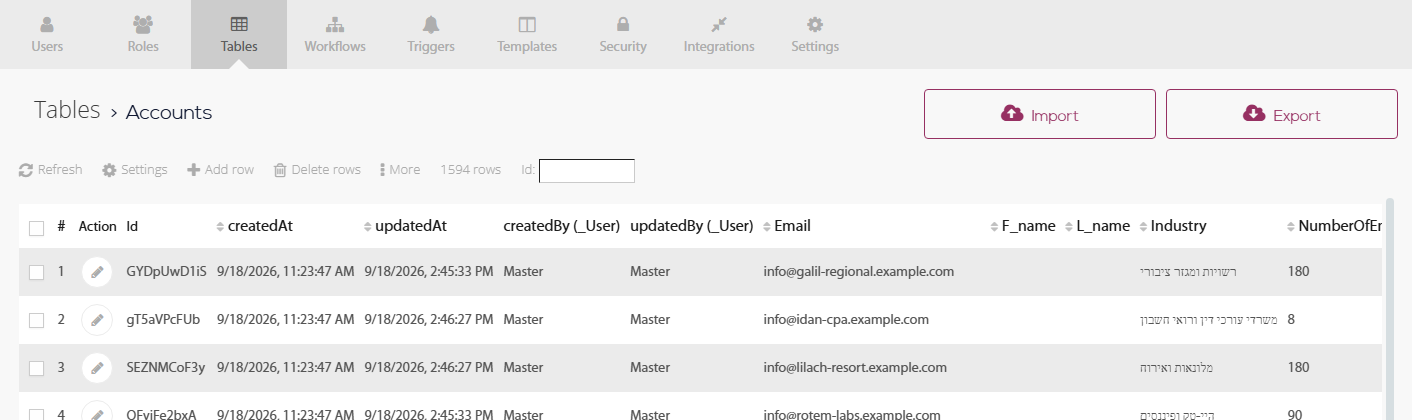Open the More actions menu
The image size is (1412, 420).
(x=400, y=170)
